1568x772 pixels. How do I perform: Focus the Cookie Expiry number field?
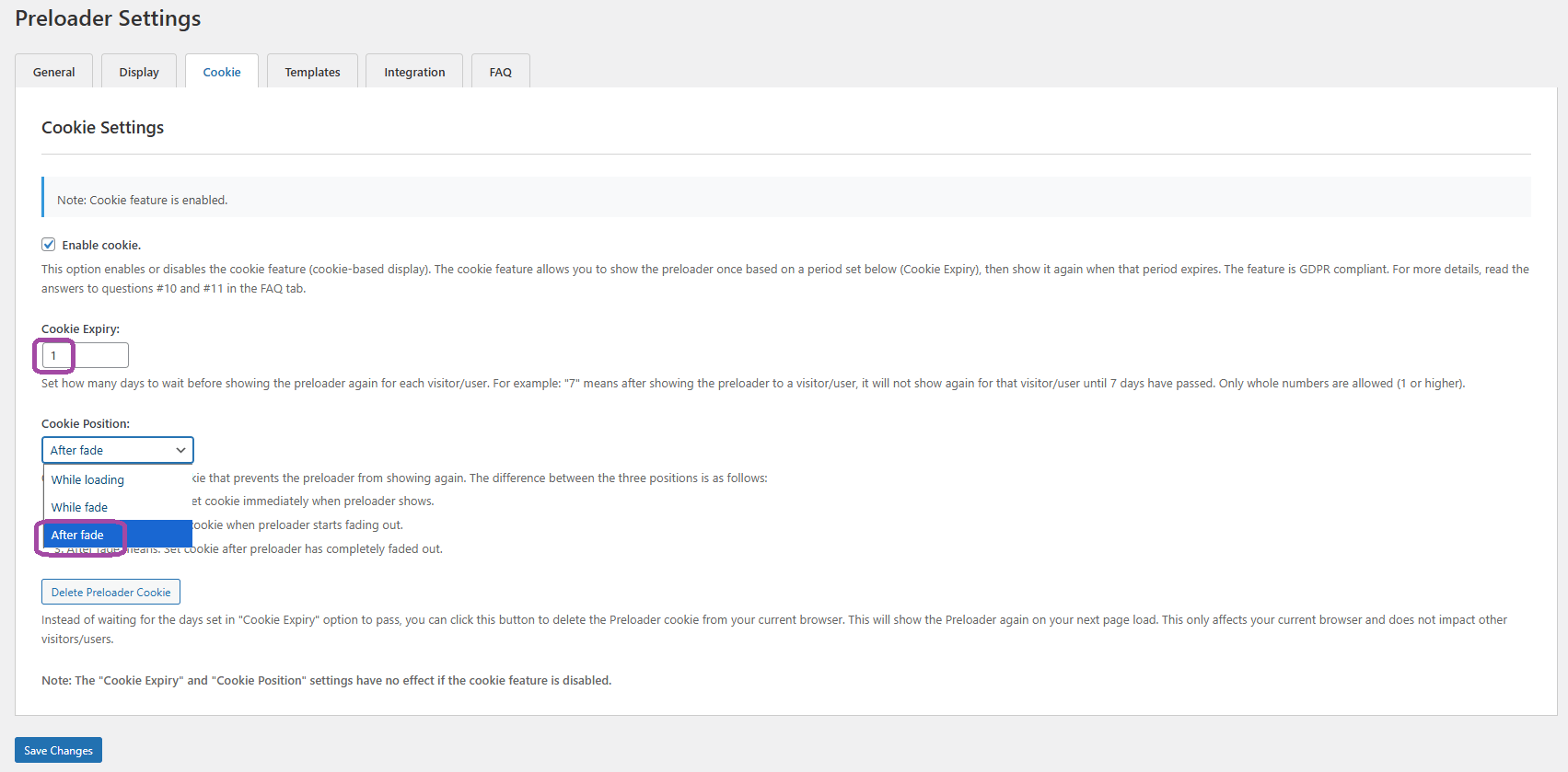[x=85, y=355]
